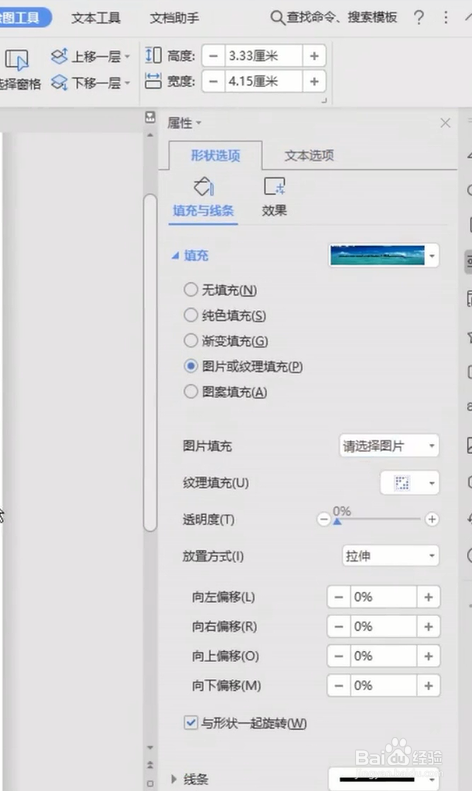The image size is (472, 791).
Task: Select the Text Options tab
Action: (x=309, y=155)
